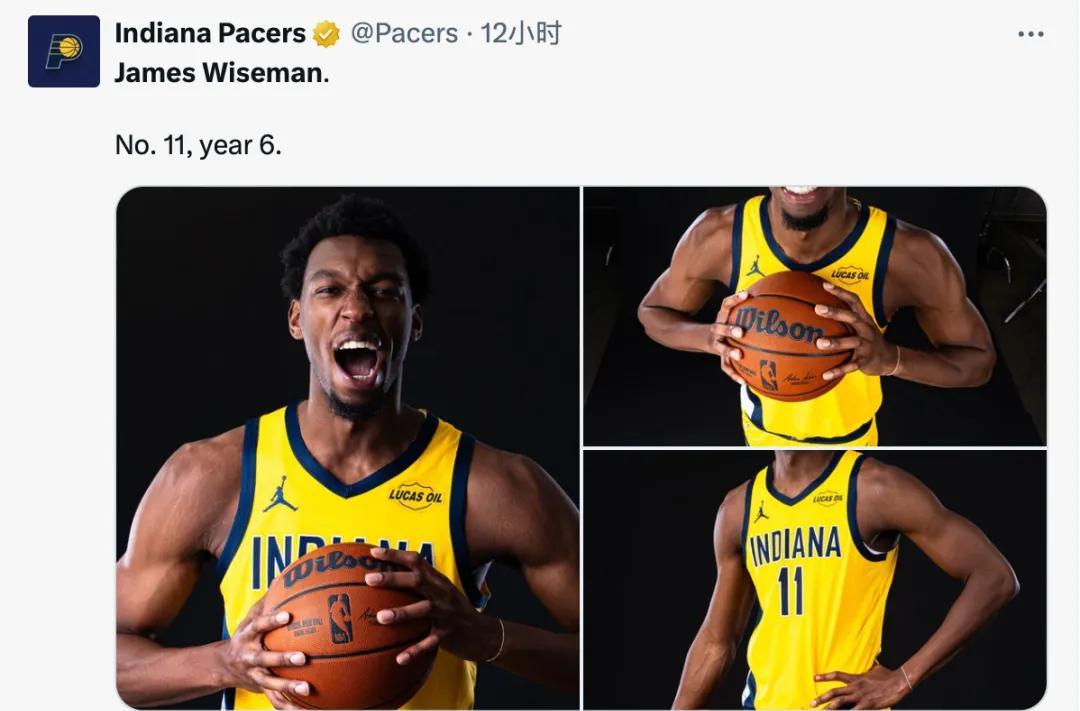The image size is (1080, 711).
Task: Click the Jumpman logo in the top-right photo
Action: 755,266
